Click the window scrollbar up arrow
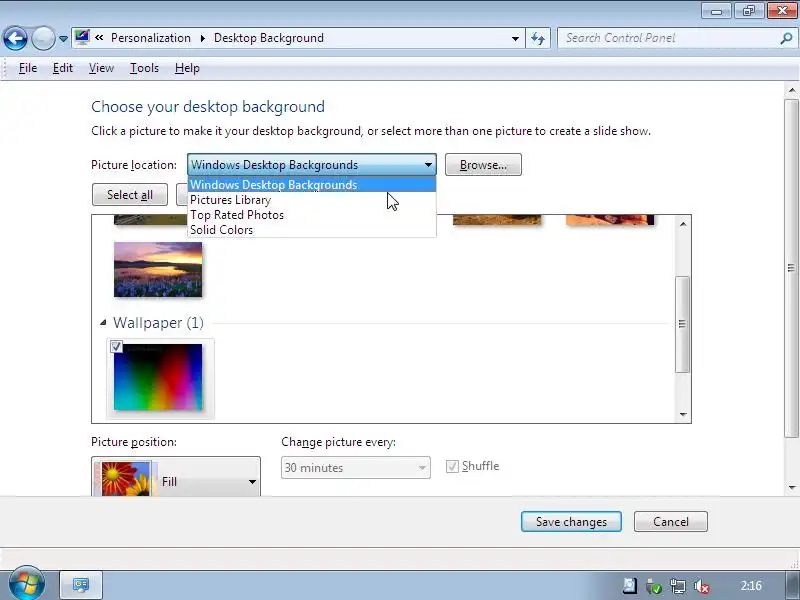 [792, 90]
